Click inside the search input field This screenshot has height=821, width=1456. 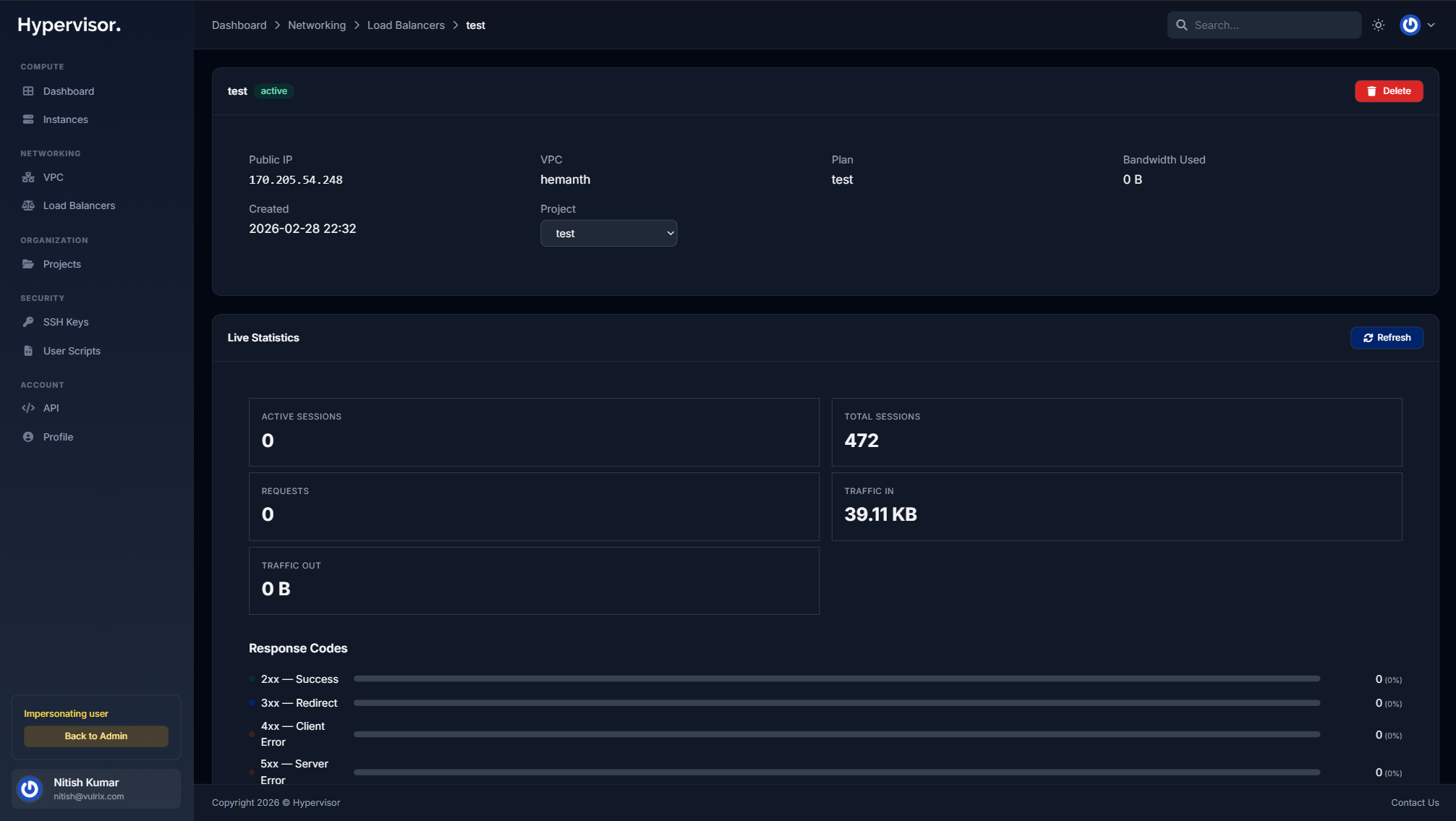(1273, 25)
